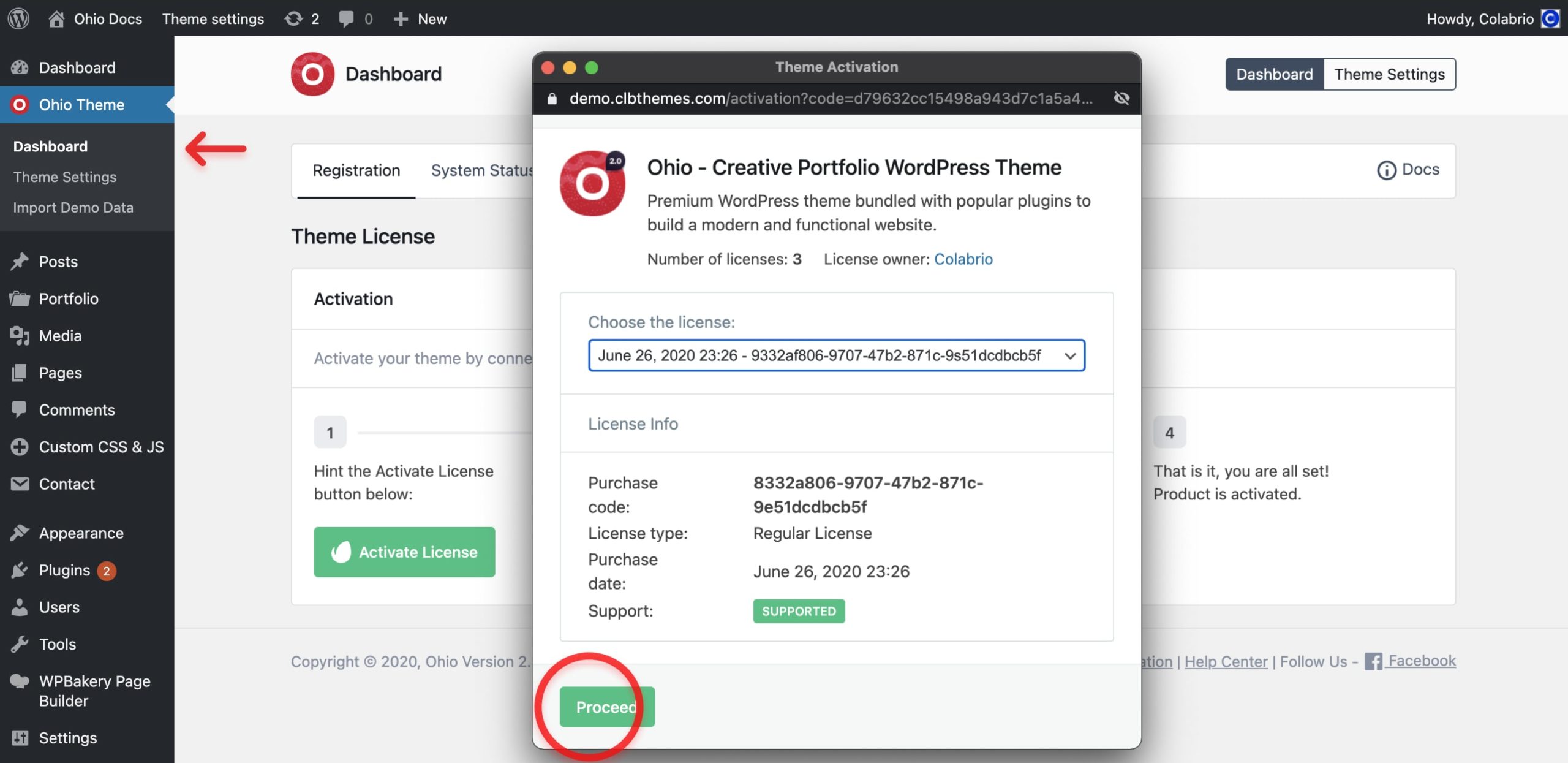Open the Settings sliders icon

point(20,738)
